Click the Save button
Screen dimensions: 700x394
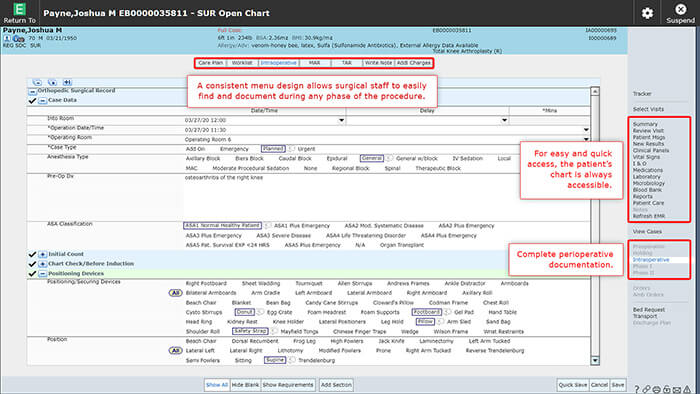(x=618, y=385)
